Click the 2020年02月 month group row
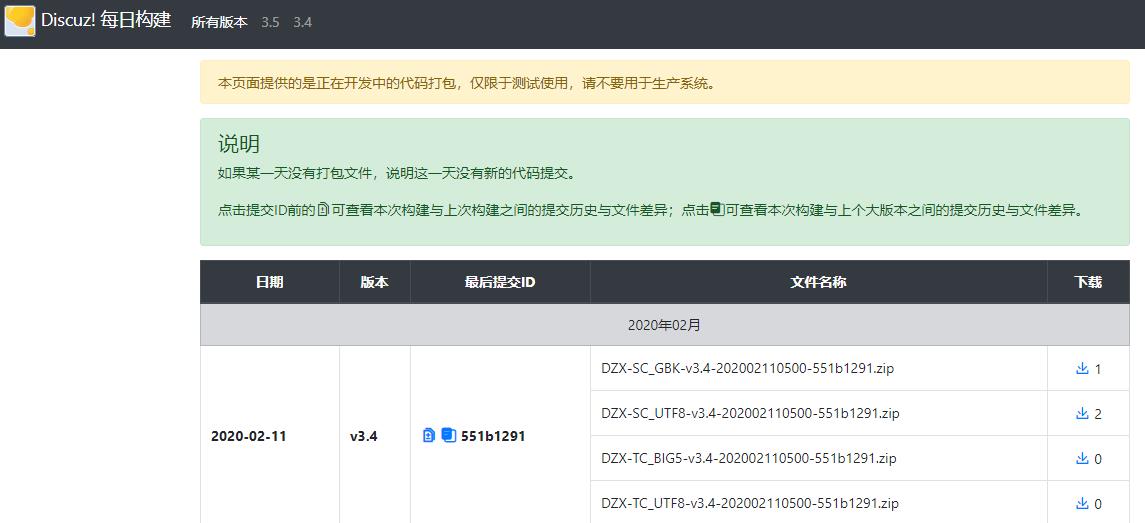The height and width of the screenshot is (523, 1145). click(665, 325)
